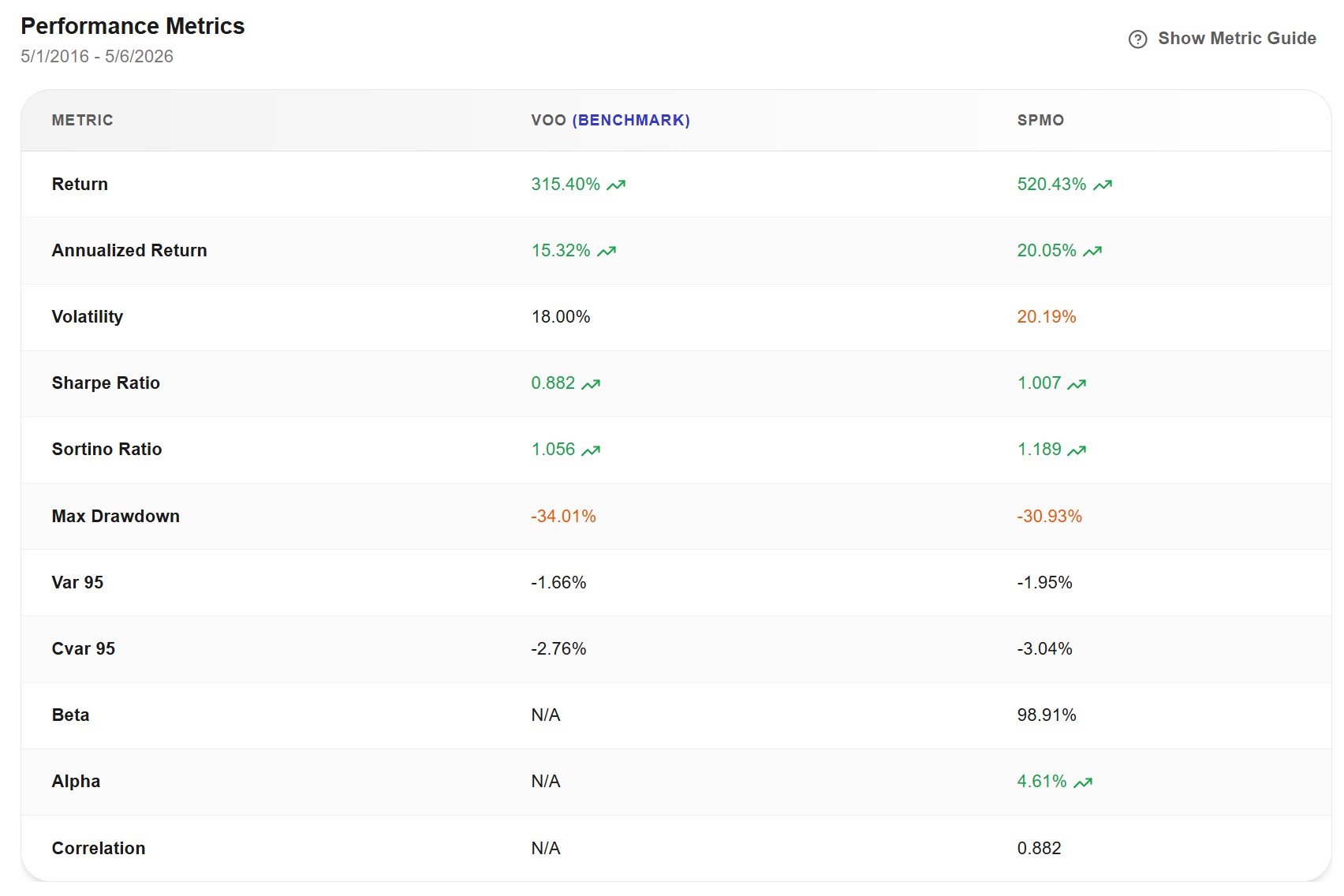Click SPMO return value 520.43%
This screenshot has height=896, width=1344.
pyautogui.click(x=1051, y=184)
